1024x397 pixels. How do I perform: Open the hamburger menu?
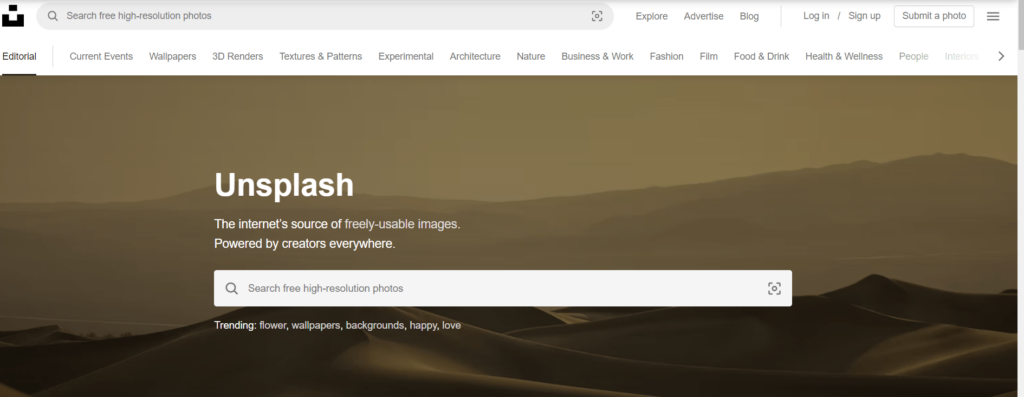click(x=993, y=16)
